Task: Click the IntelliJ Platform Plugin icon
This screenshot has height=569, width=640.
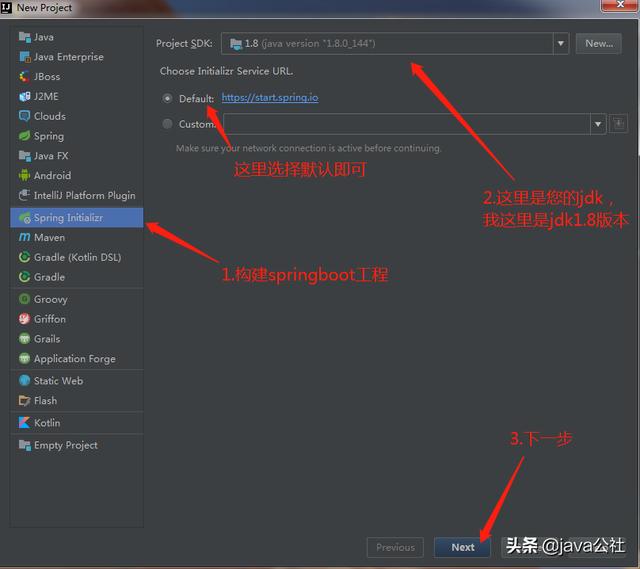Action: (24, 195)
